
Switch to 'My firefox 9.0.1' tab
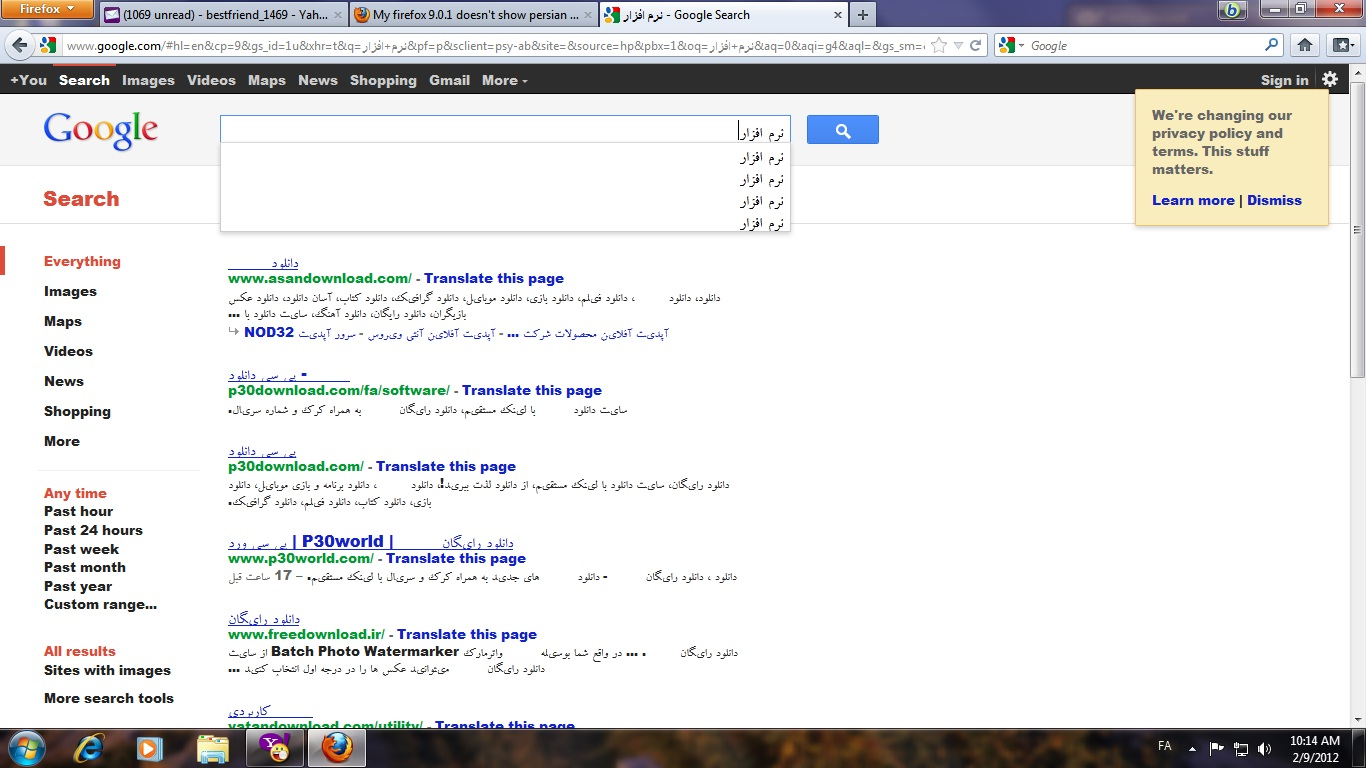[x=474, y=15]
